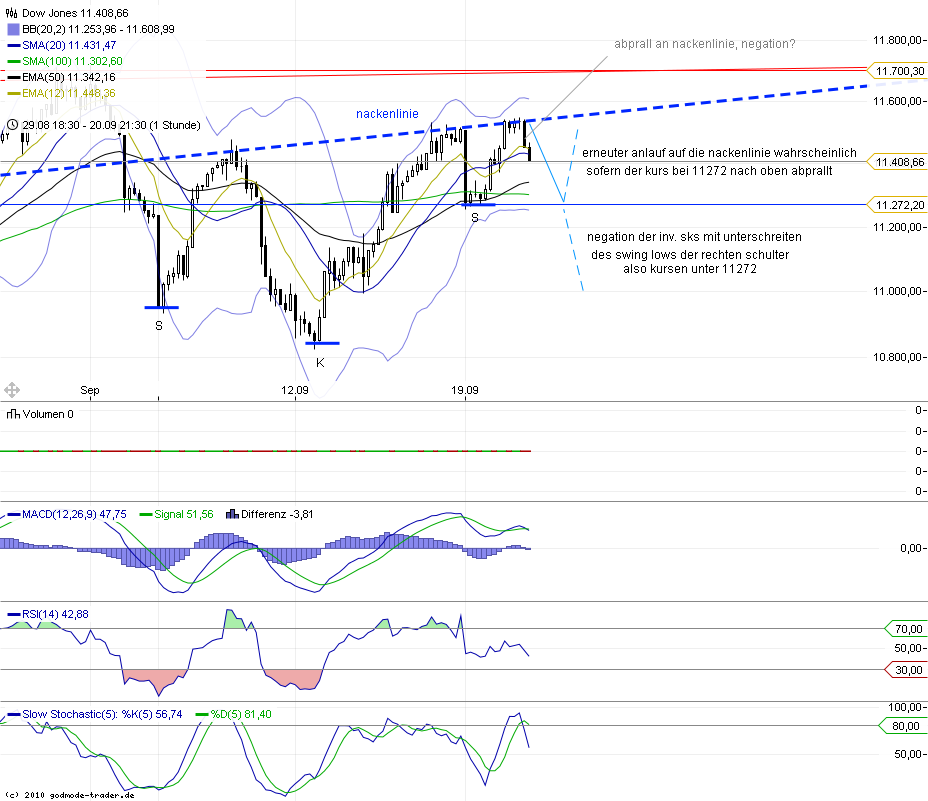Screen dimensions: 928x801
Task: Click the pan/move crosshair icon below the chart
Action: pyautogui.click(x=10, y=388)
